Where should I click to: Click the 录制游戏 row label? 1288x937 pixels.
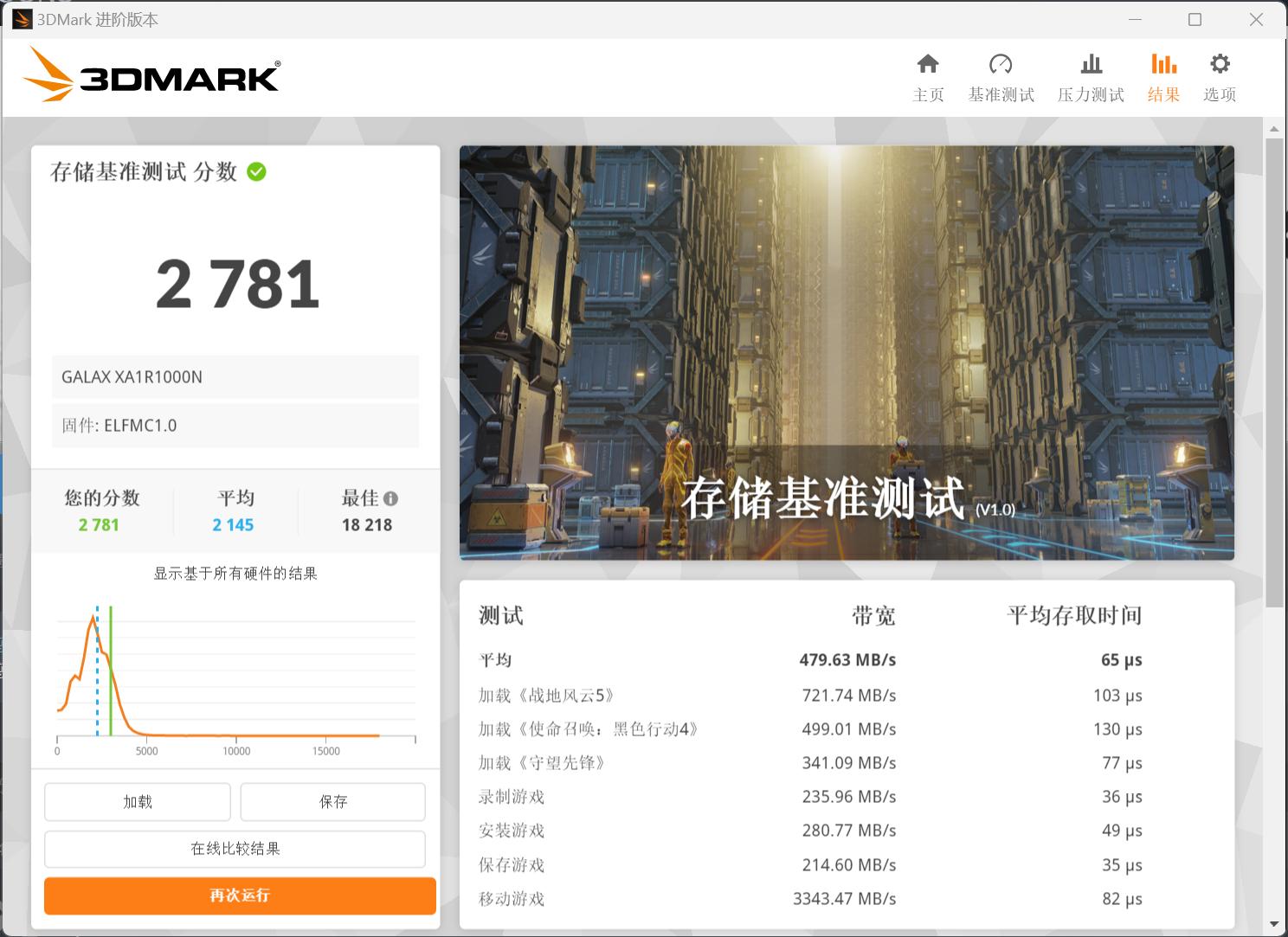pos(512,797)
